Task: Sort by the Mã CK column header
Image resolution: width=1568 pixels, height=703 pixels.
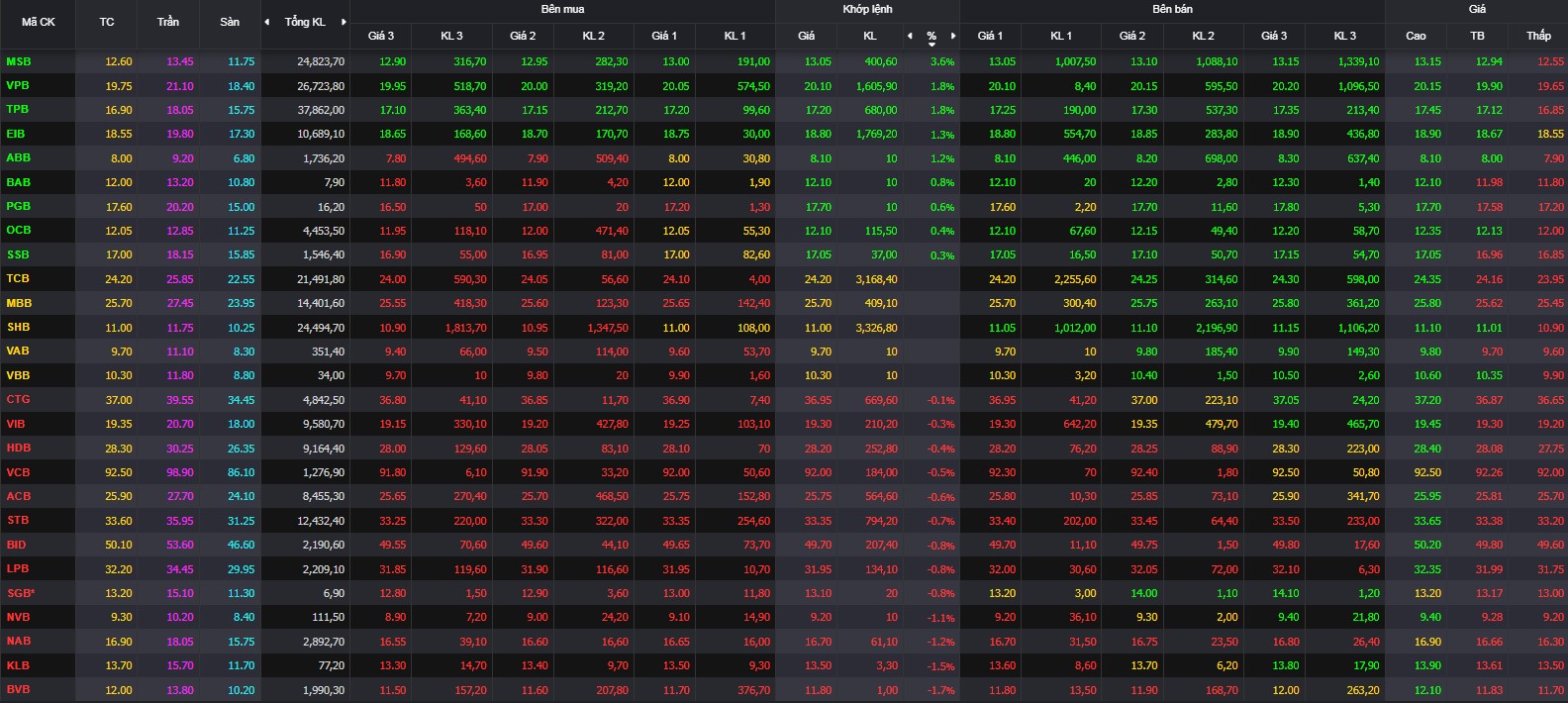Action: point(39,22)
